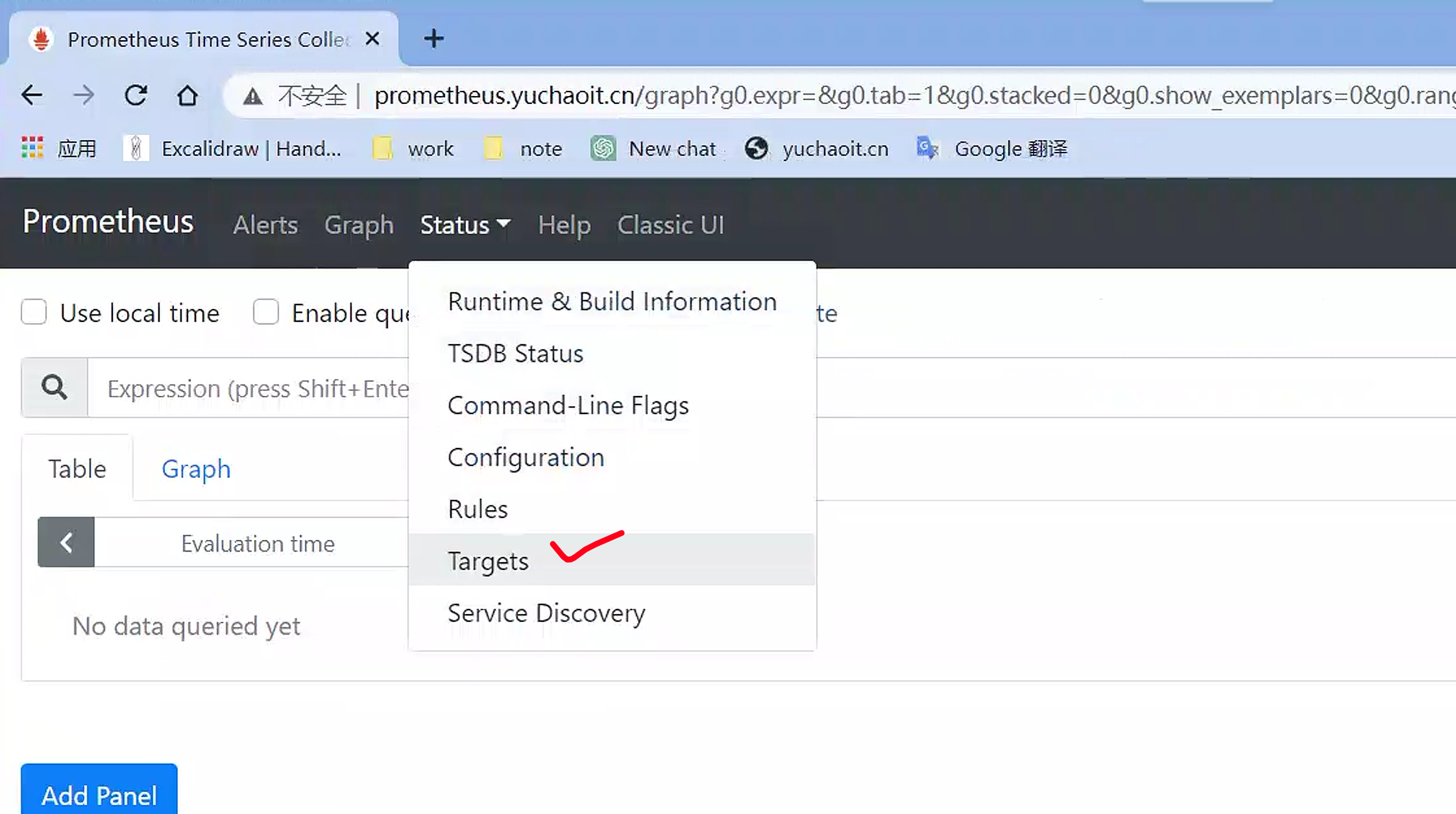Open the work bookmarks folder
This screenshot has width=1456, height=814.
413,149
